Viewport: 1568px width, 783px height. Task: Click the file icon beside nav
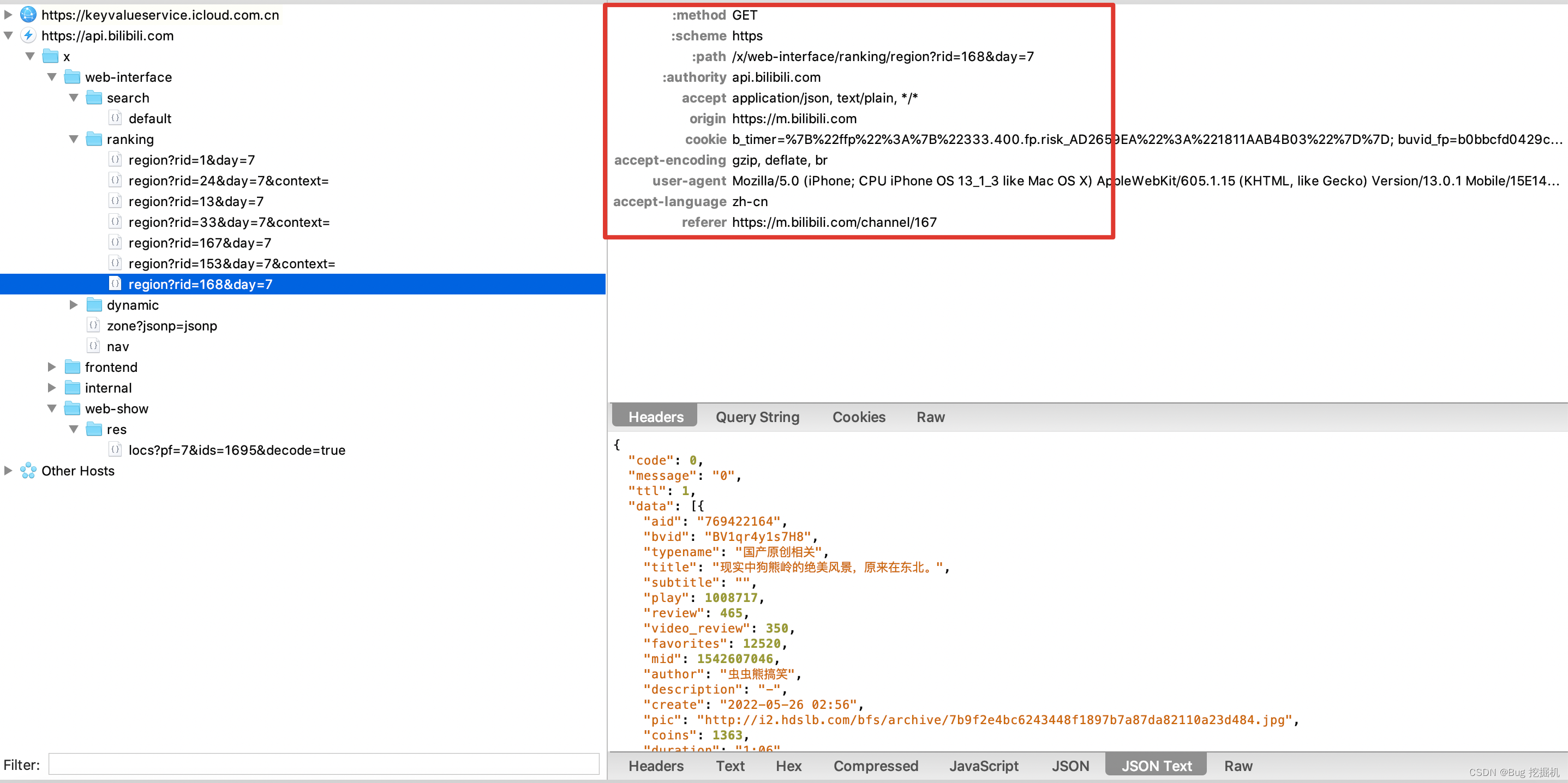click(x=93, y=346)
